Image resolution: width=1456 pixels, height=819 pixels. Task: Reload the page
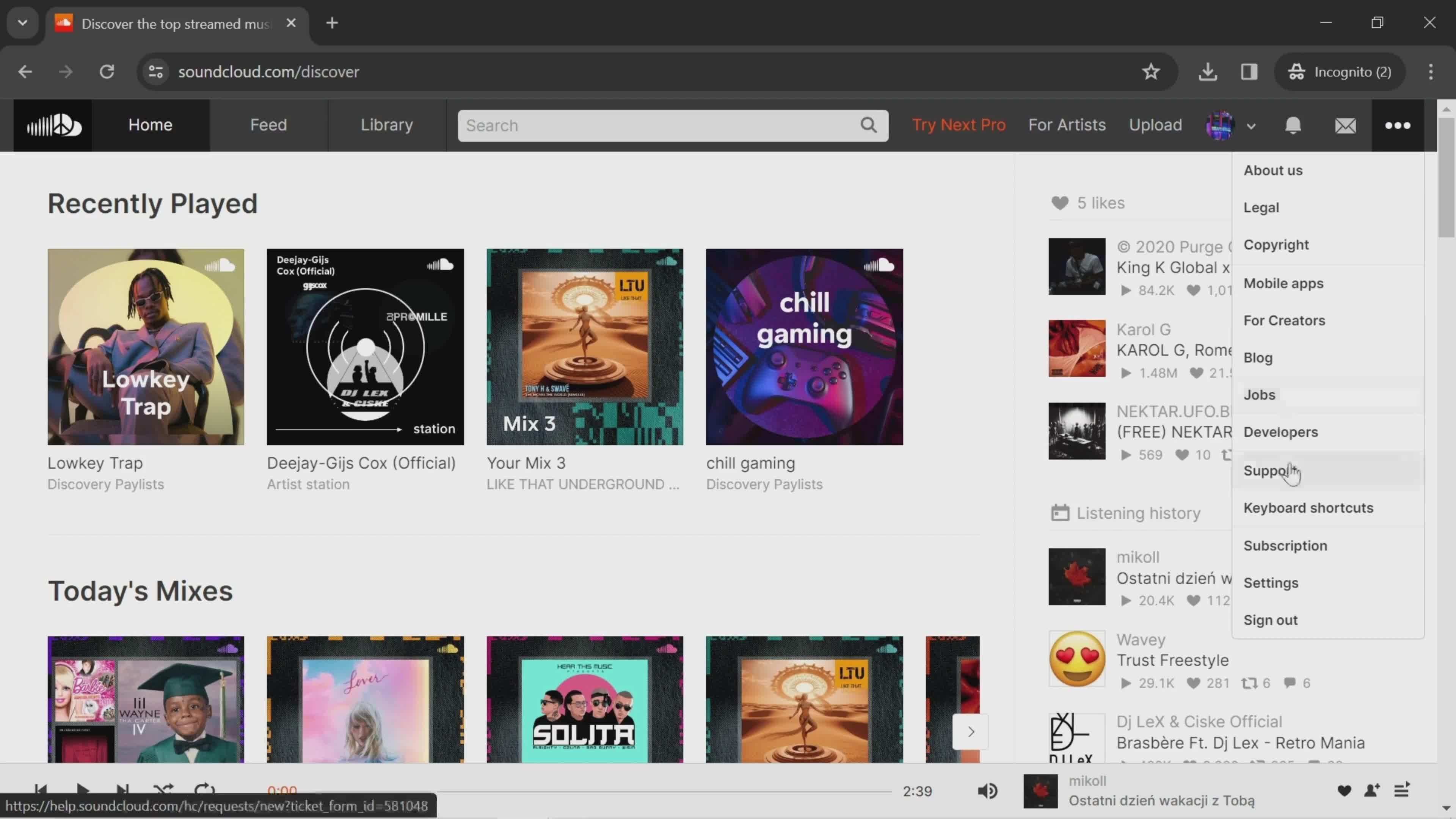coord(107,72)
